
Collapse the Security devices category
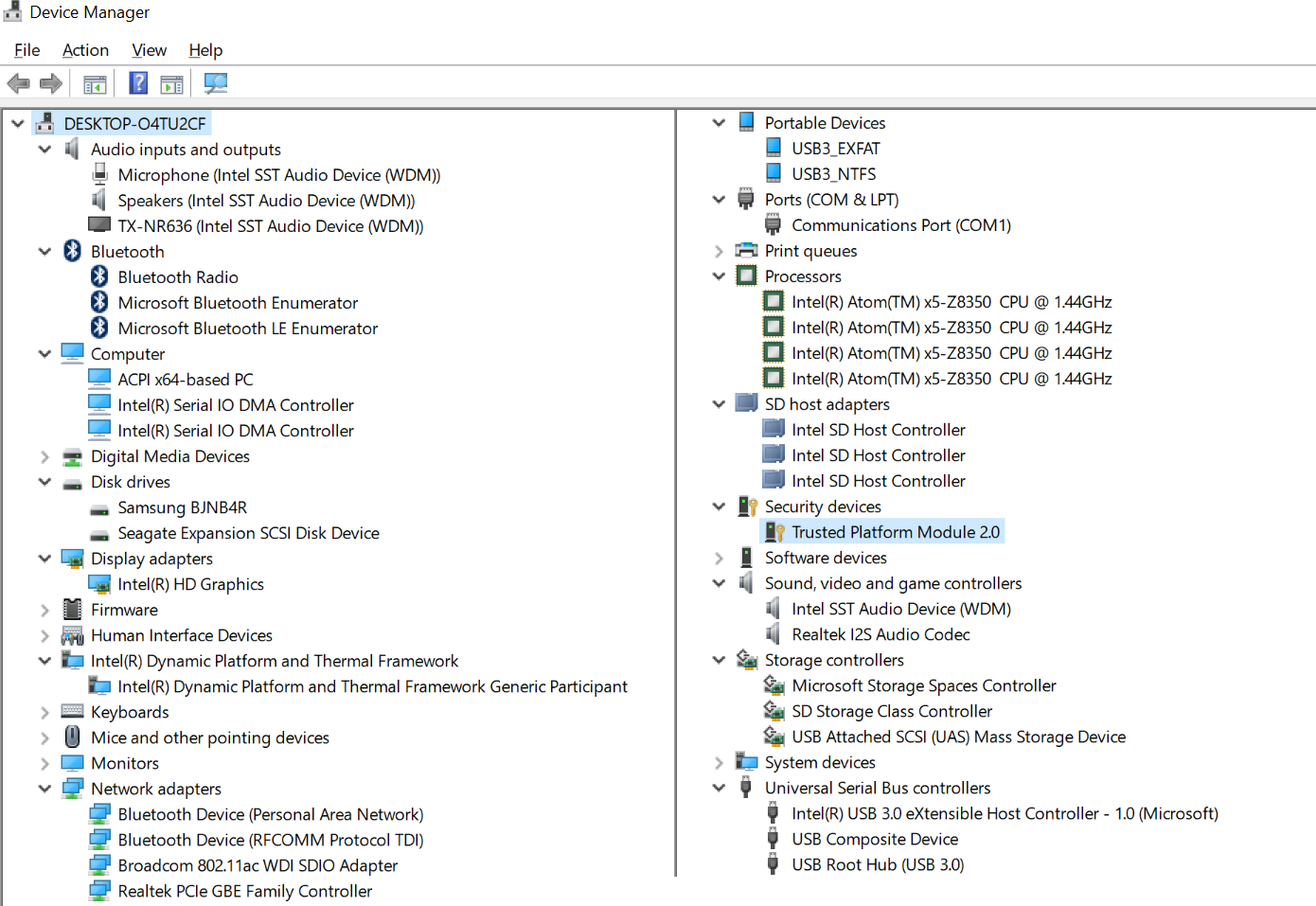719,506
